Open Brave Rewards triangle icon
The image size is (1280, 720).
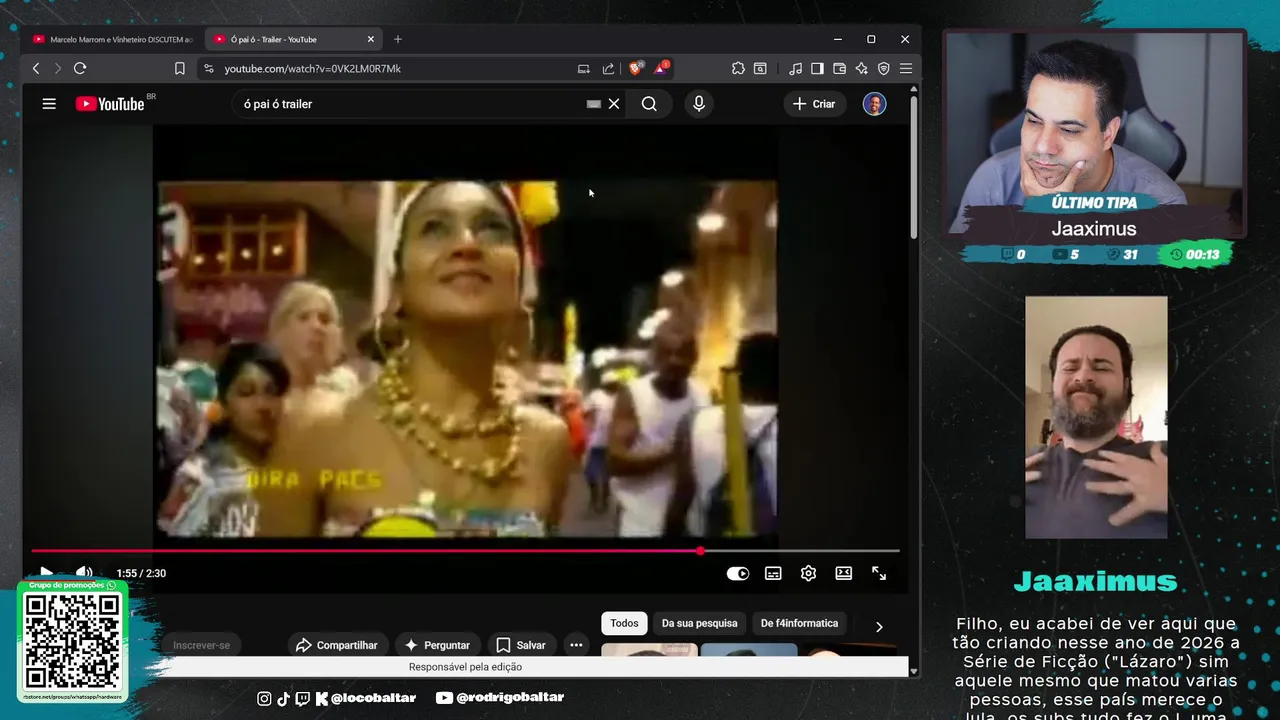point(661,68)
